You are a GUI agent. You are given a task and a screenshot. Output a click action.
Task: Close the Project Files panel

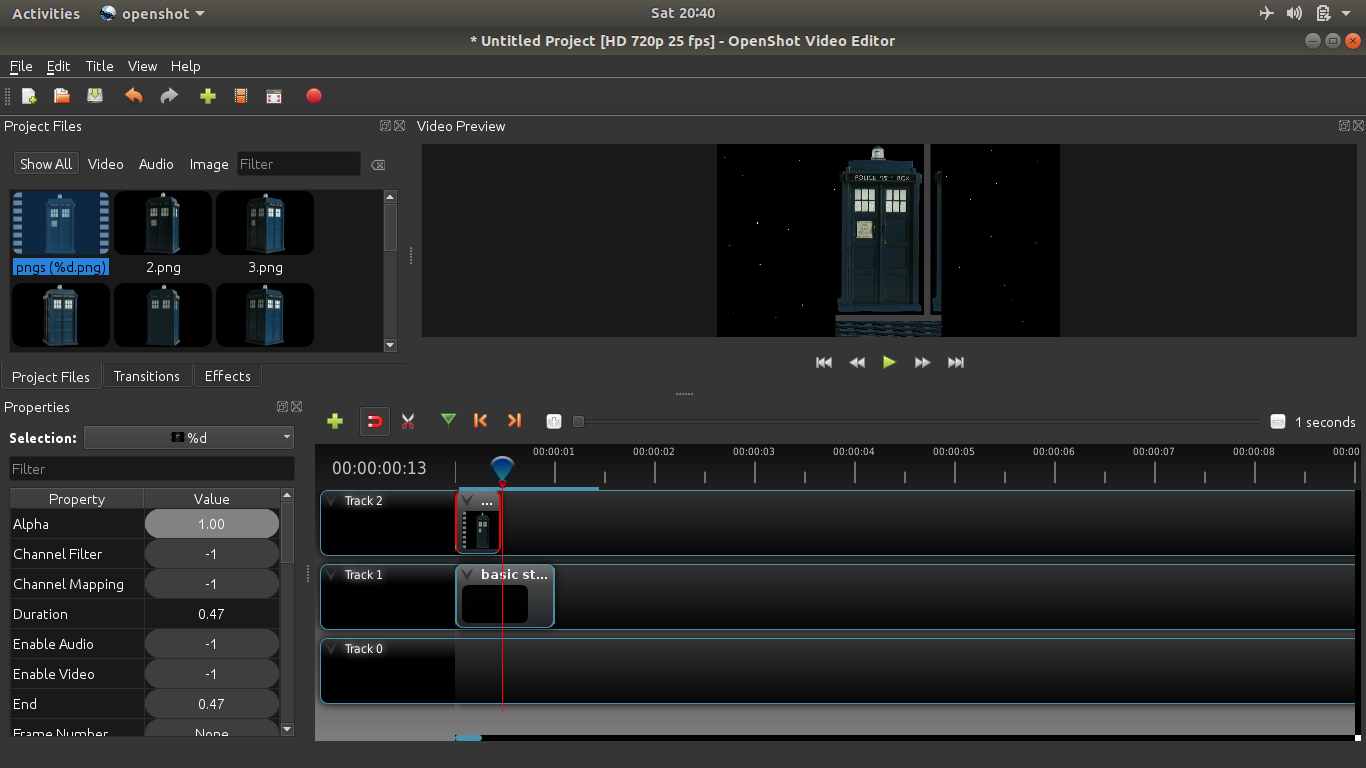[x=399, y=126]
